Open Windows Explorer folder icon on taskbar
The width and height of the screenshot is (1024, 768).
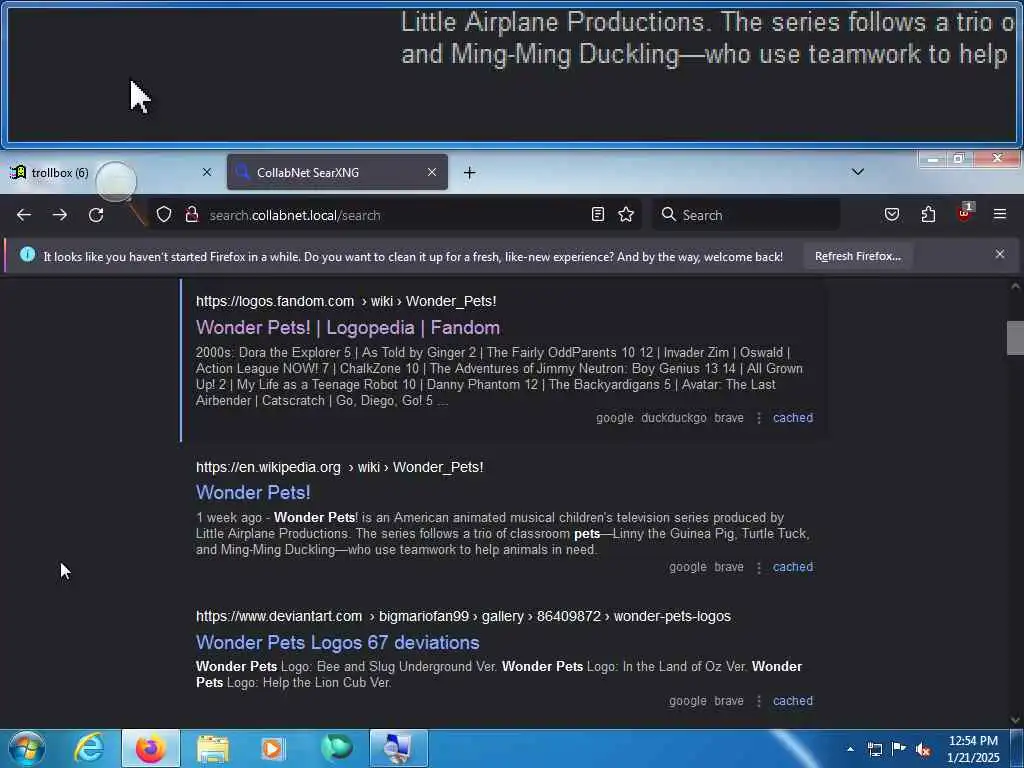pyautogui.click(x=213, y=749)
